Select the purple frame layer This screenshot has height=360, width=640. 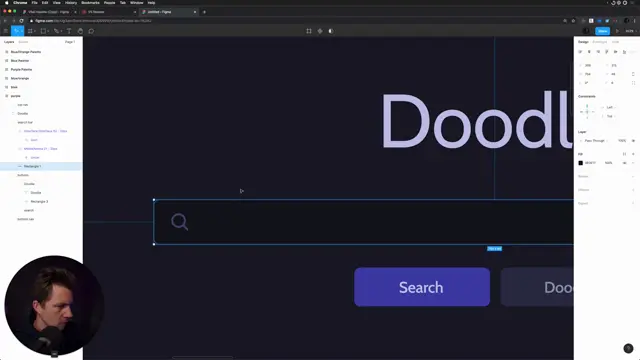pos(16,96)
